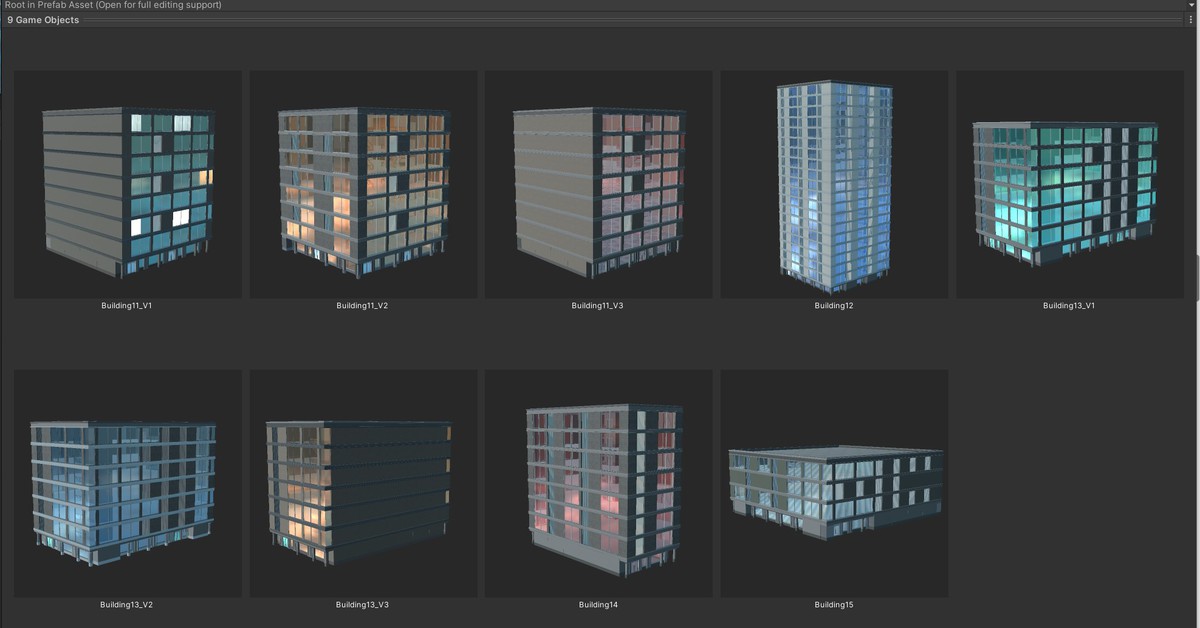Viewport: 1200px width, 628px height.
Task: Select the Building11_V1 prefab thumbnail
Action: tap(126, 184)
